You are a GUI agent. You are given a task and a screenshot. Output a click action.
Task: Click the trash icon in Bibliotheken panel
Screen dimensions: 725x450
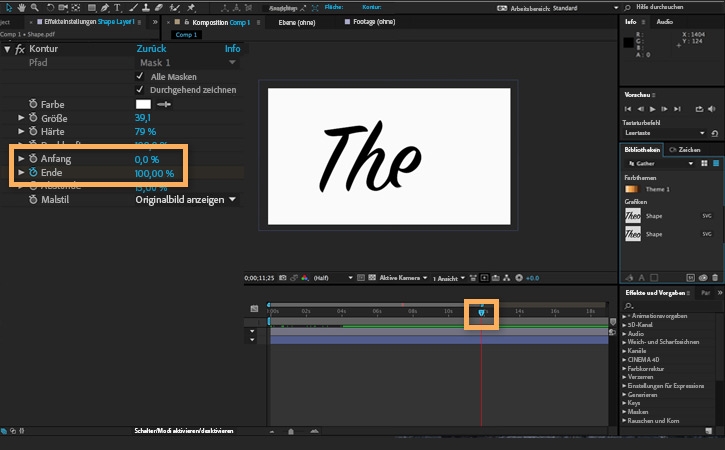click(715, 277)
